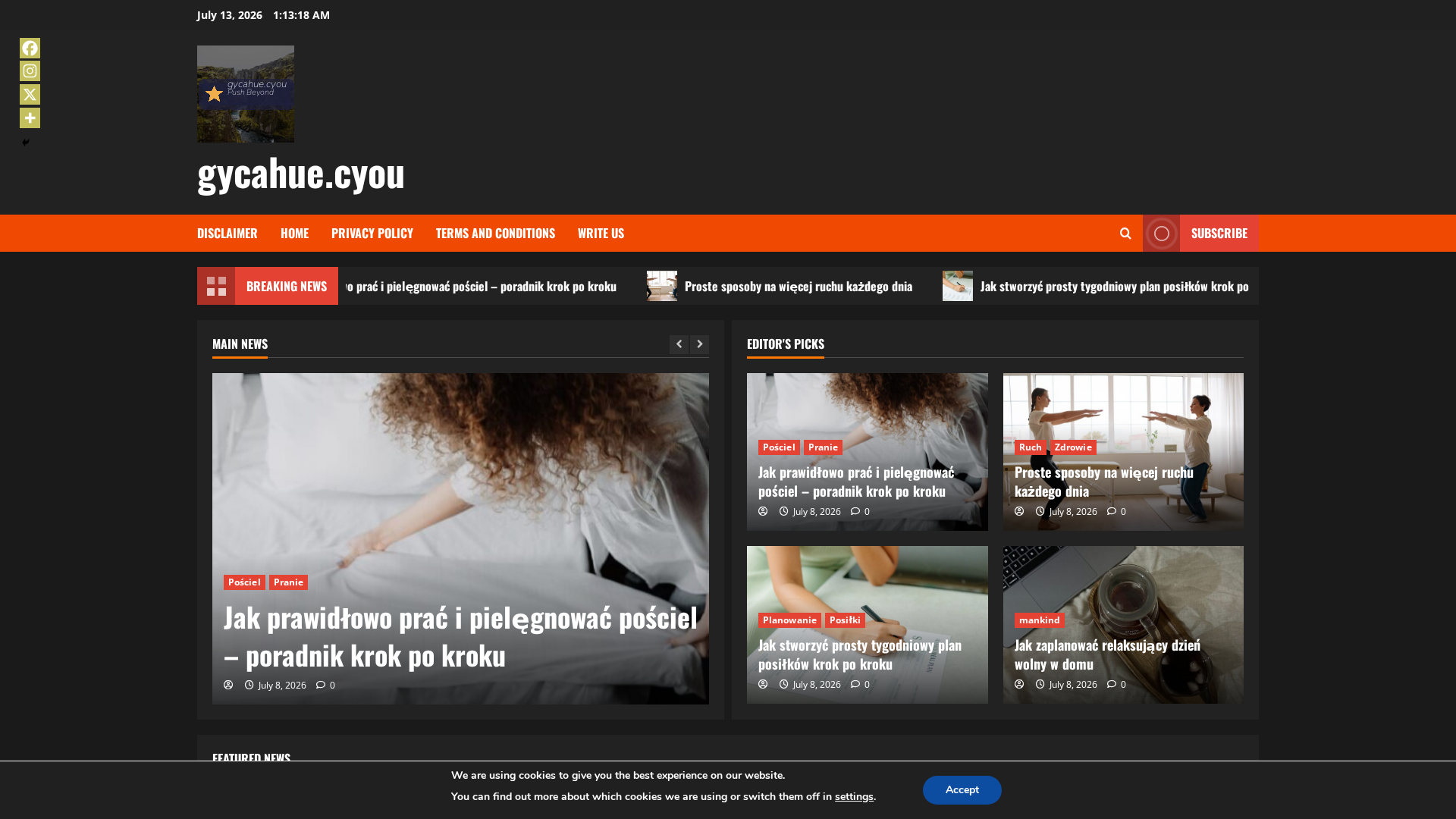1456x819 pixels.
Task: Click the Subscribe button
Action: (1200, 234)
